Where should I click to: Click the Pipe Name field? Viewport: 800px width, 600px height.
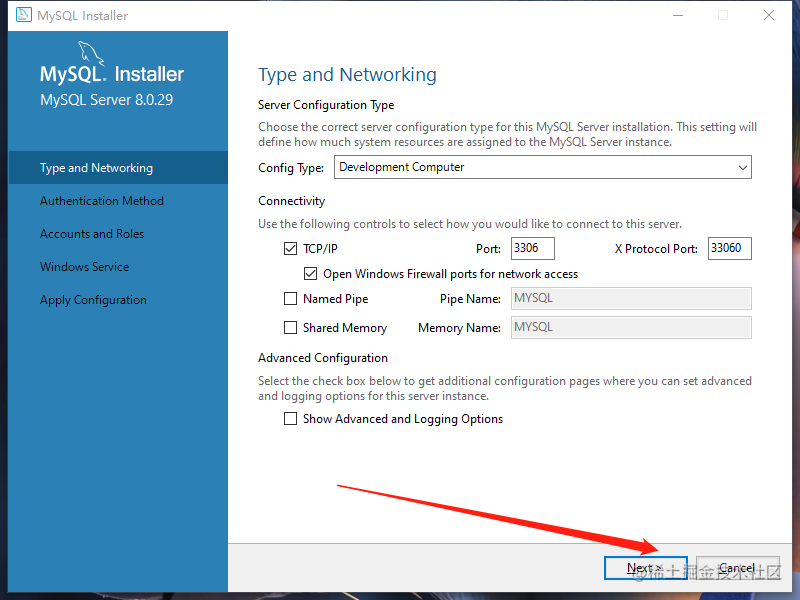pos(631,298)
